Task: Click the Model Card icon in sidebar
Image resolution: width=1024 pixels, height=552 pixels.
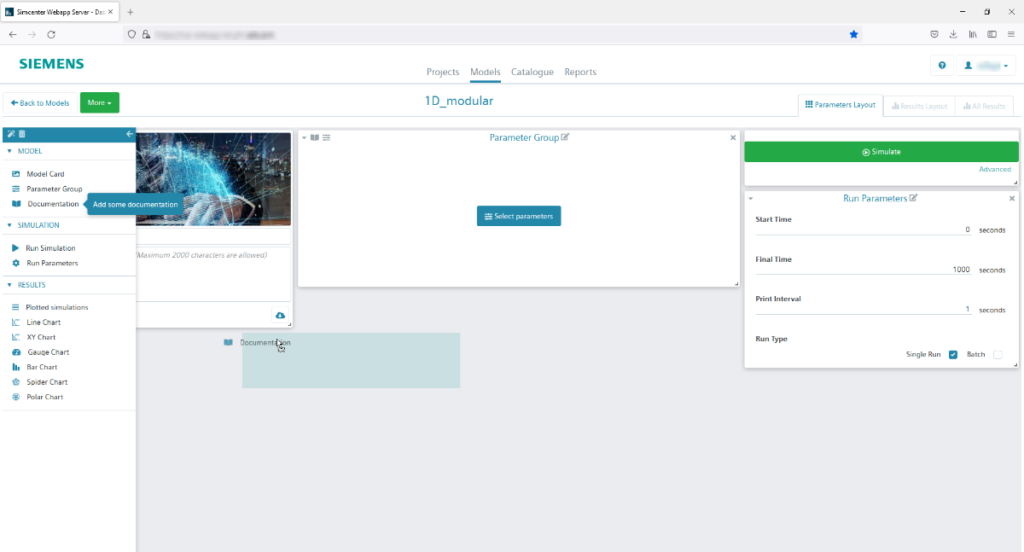Action: tap(16, 174)
